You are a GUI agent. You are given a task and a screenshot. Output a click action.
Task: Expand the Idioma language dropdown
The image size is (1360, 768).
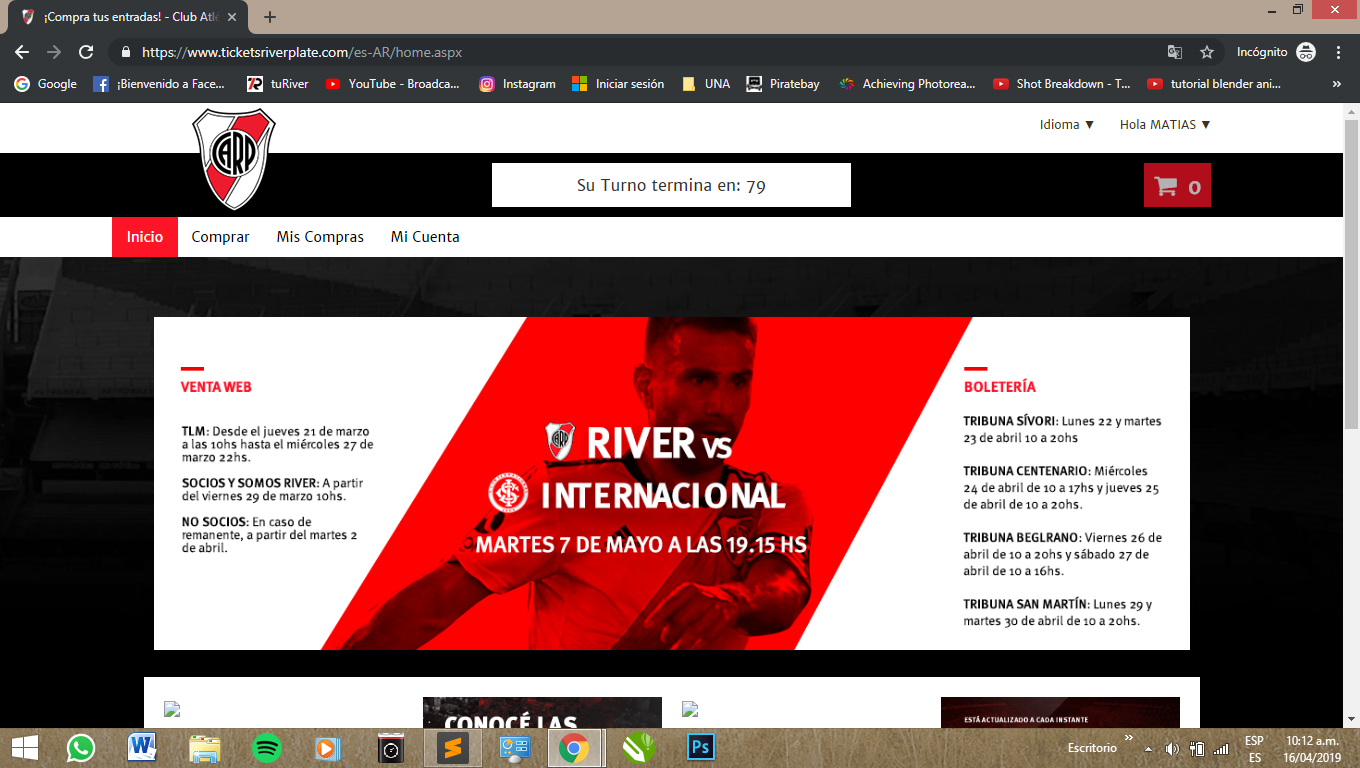pos(1067,125)
